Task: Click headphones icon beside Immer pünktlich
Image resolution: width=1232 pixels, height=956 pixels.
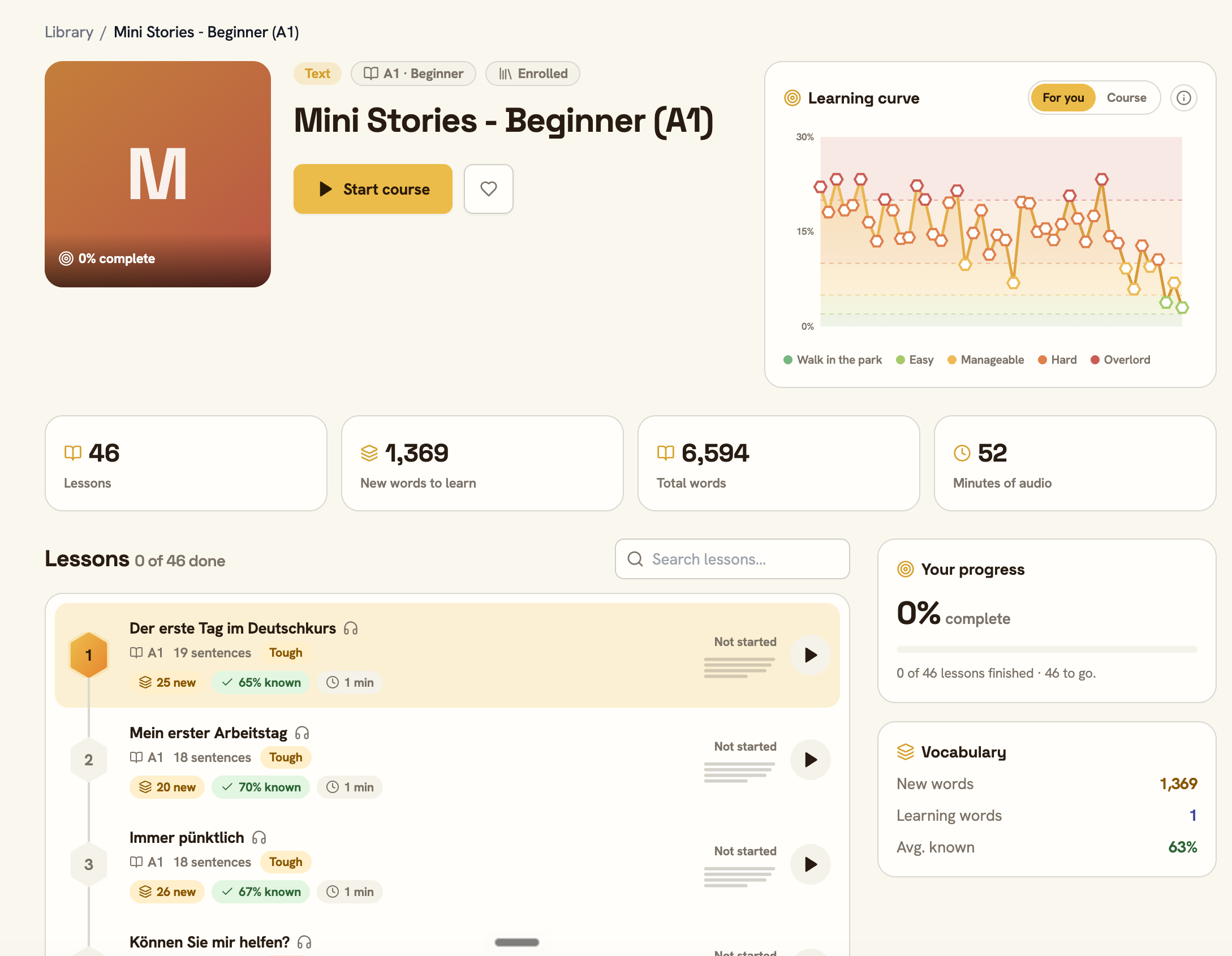Action: [x=259, y=838]
